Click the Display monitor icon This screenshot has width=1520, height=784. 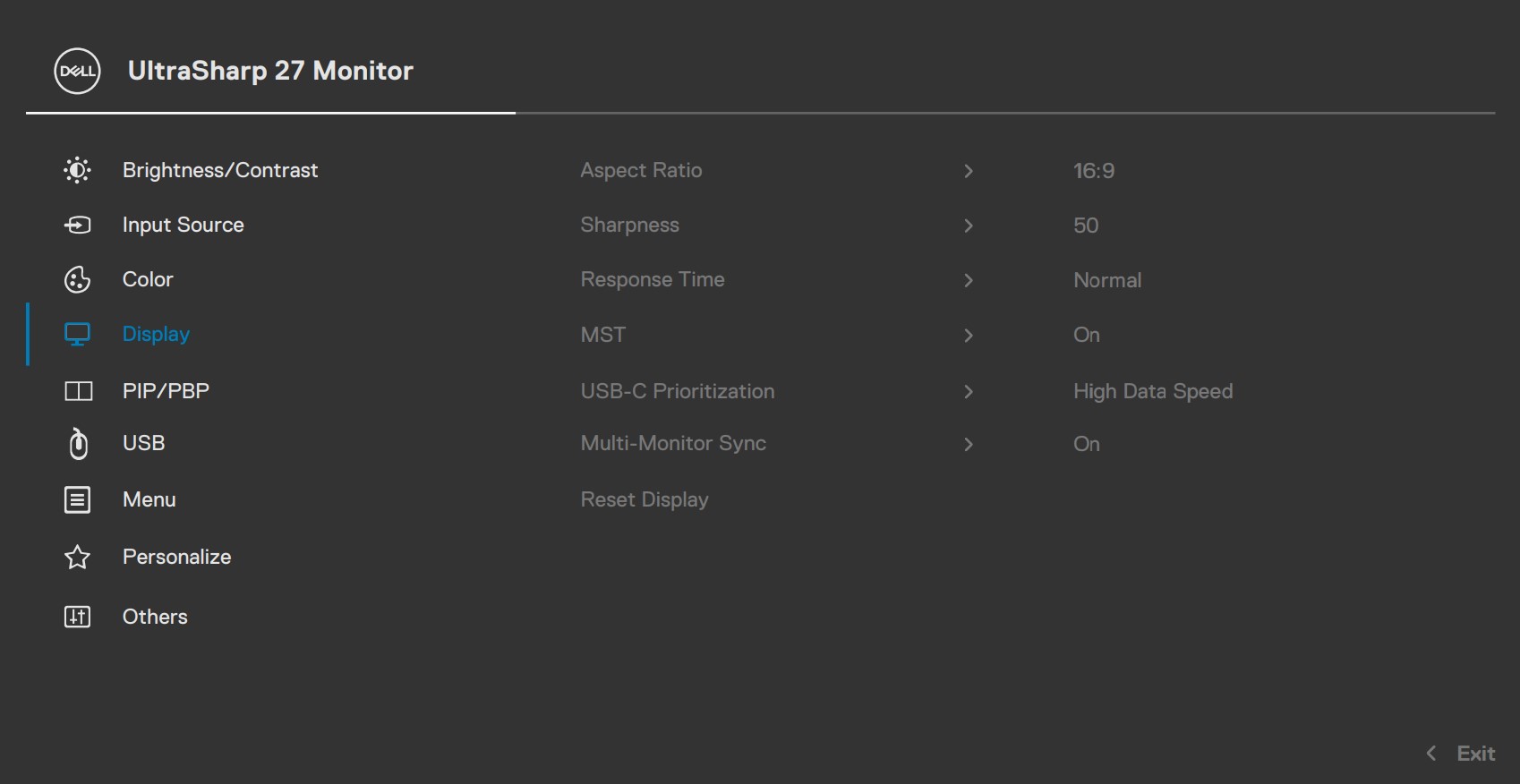(78, 335)
